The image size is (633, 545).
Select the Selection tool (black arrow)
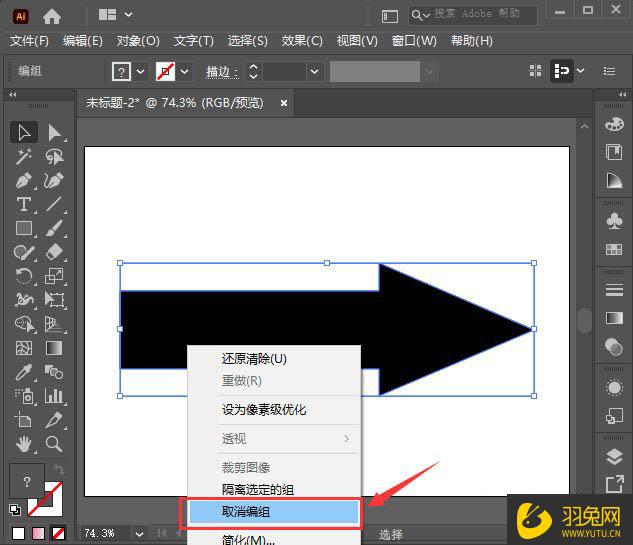pos(24,132)
